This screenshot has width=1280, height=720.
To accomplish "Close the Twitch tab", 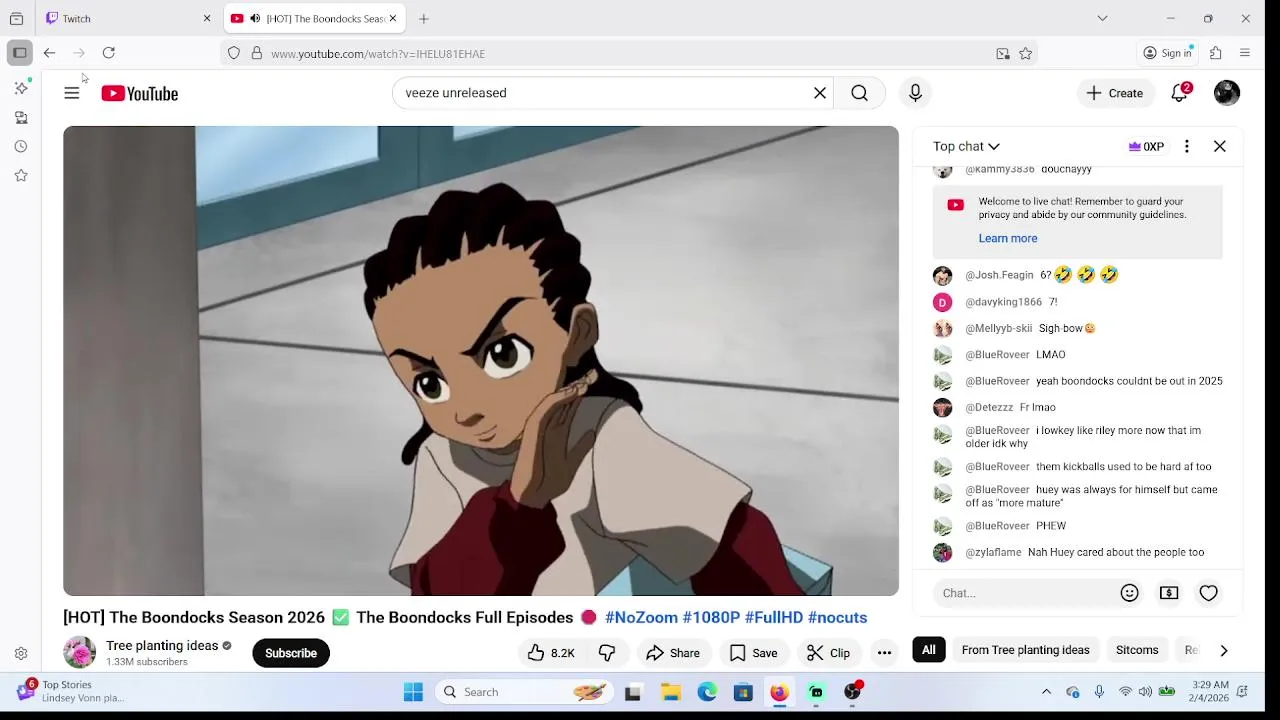I will 207,18.
